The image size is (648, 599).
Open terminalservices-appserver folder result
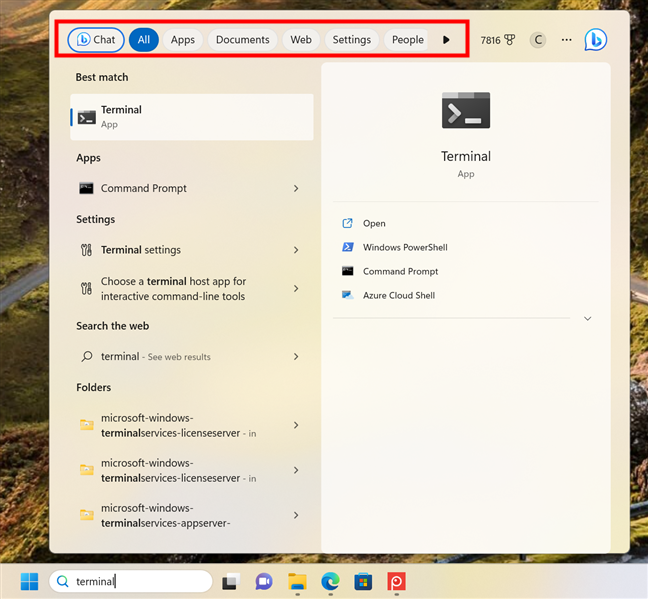coord(192,515)
